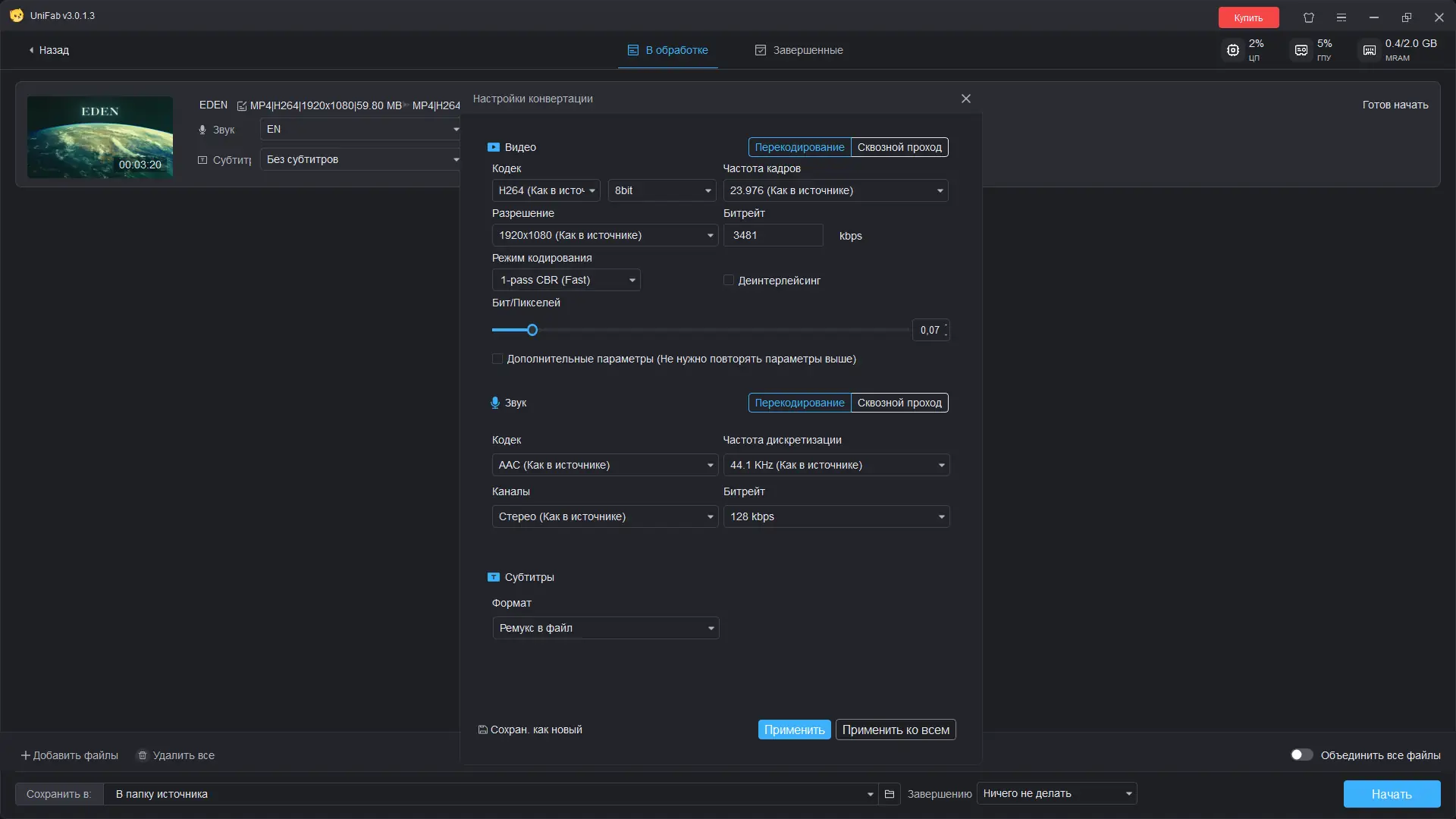Screen dimensions: 1456x819
Task: Open the output folder browse icon
Action: [x=890, y=794]
